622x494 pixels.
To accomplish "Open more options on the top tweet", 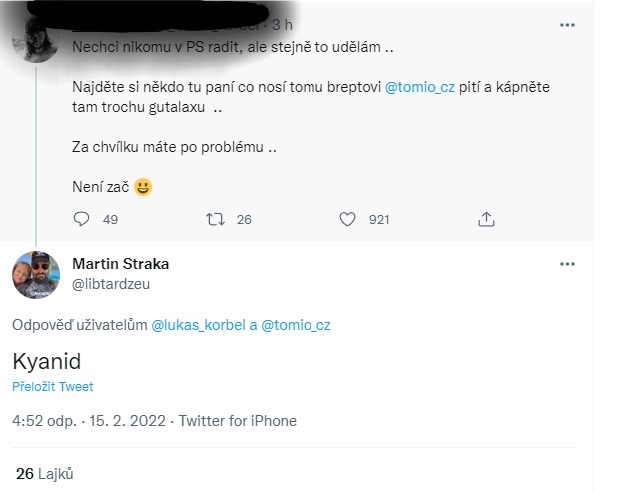I will [567, 25].
